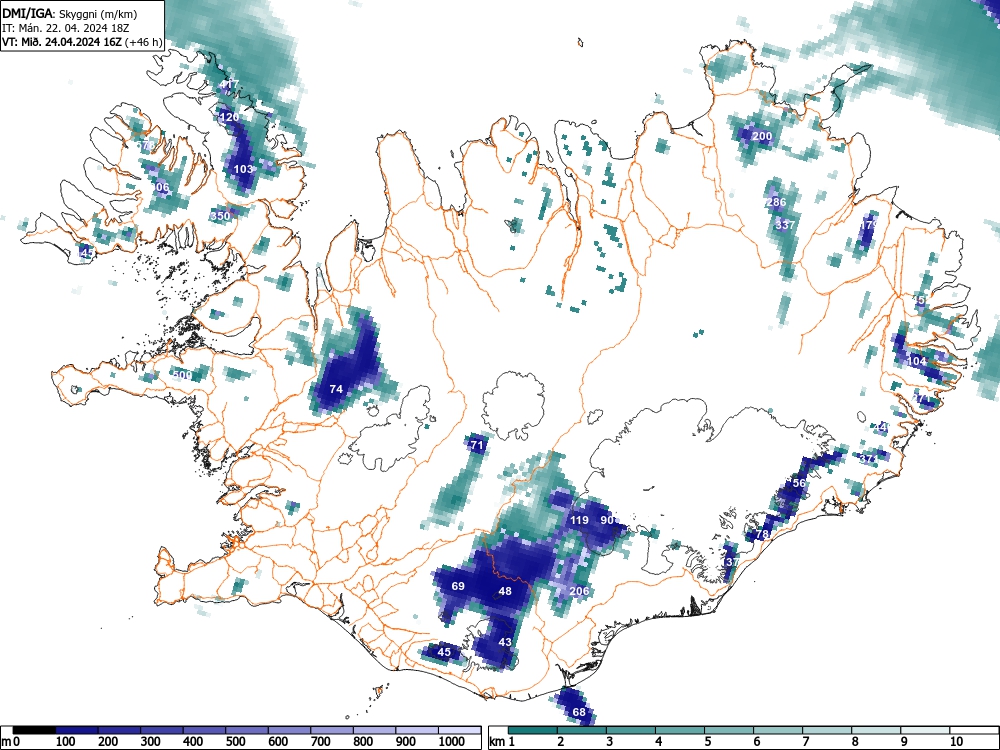Click the legend swatch between 900 and 1000 m
The image size is (1000, 750).
[417, 730]
